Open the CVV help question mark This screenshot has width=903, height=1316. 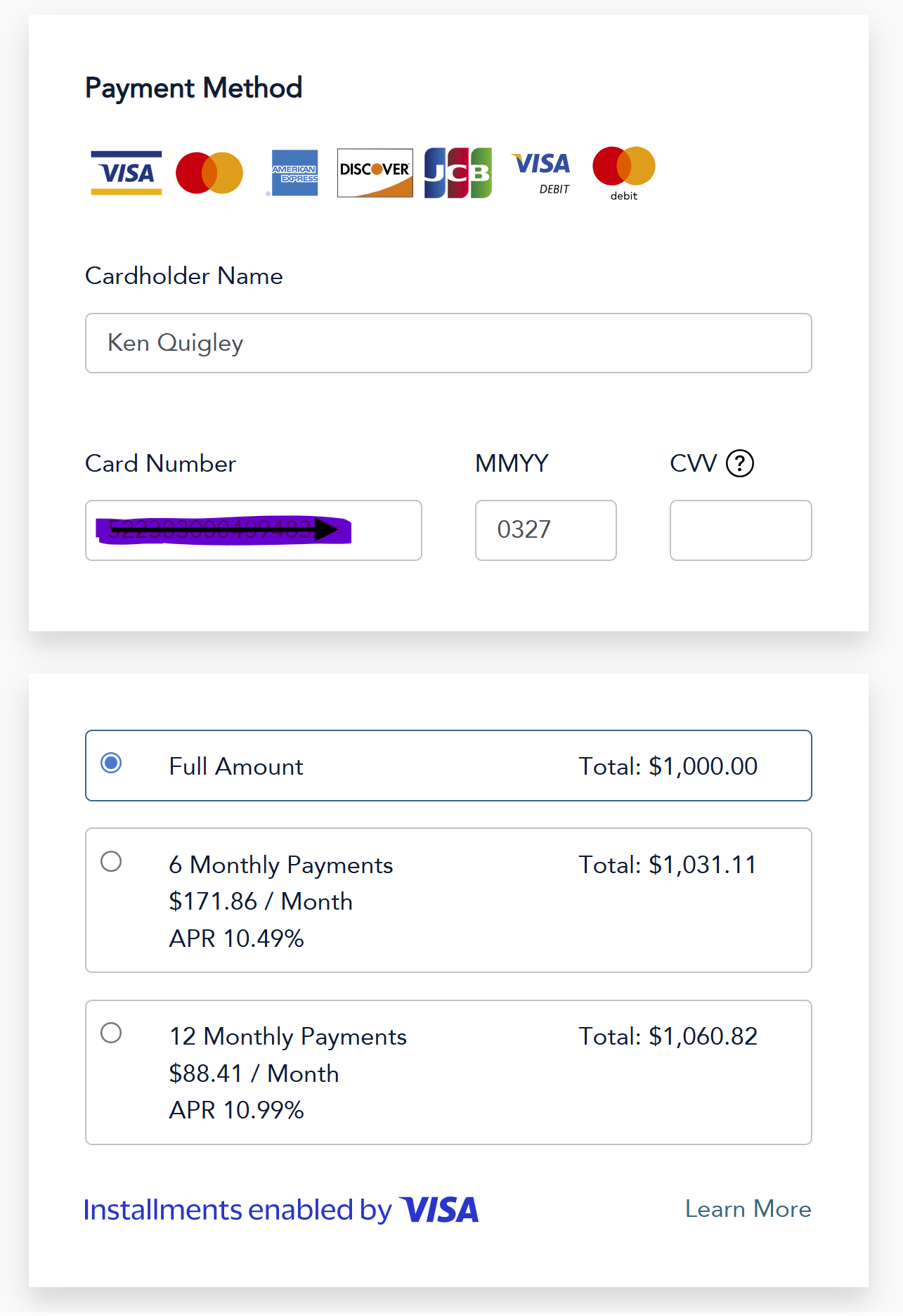coord(740,463)
